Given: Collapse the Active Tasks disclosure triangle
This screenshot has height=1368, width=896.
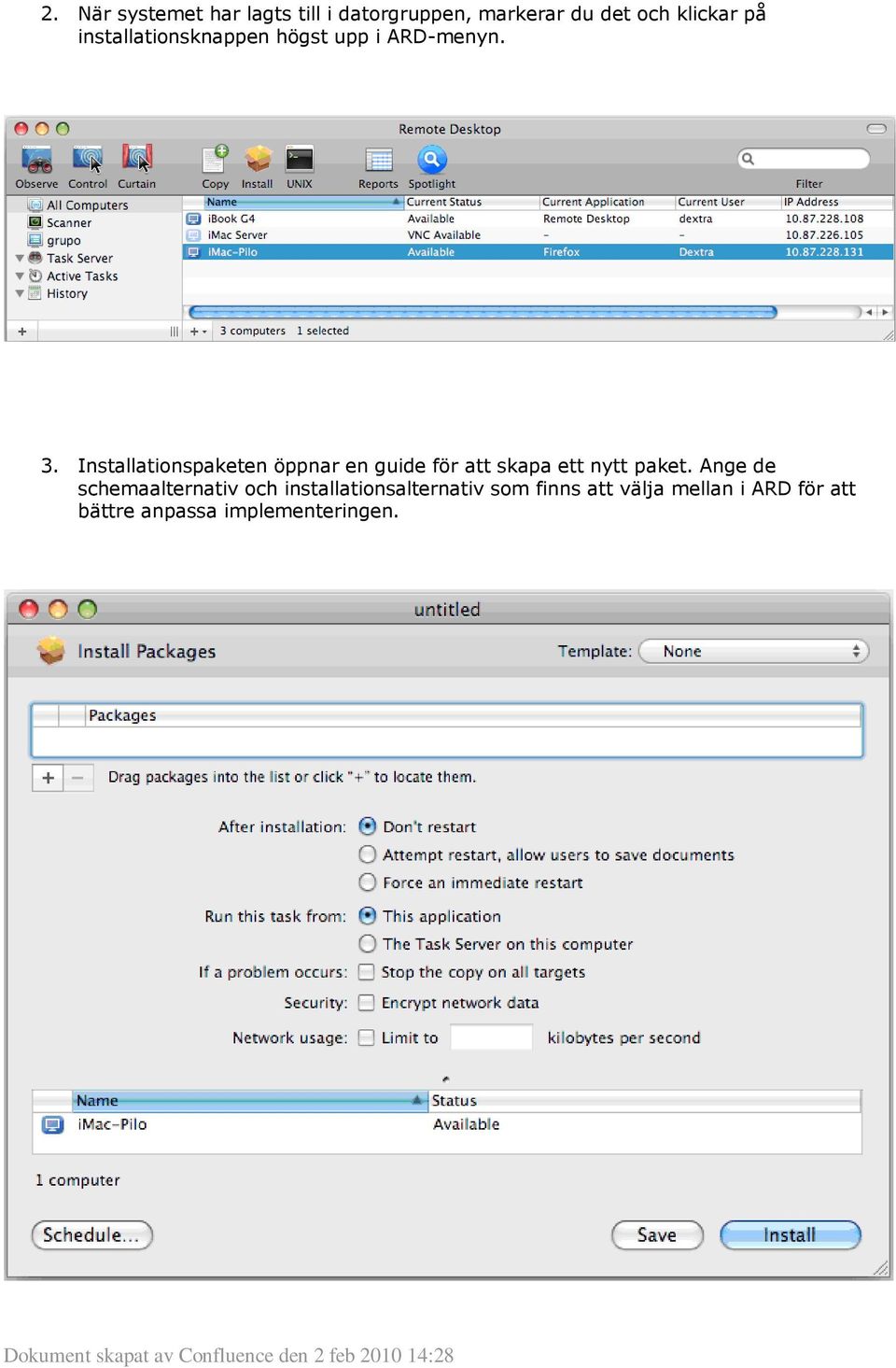Looking at the screenshot, I should (20, 276).
